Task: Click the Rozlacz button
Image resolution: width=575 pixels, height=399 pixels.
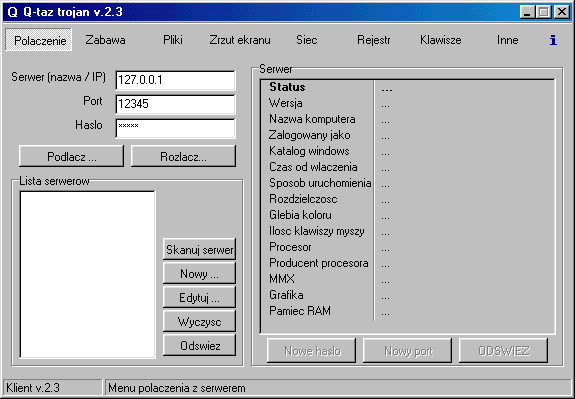Action: (183, 157)
